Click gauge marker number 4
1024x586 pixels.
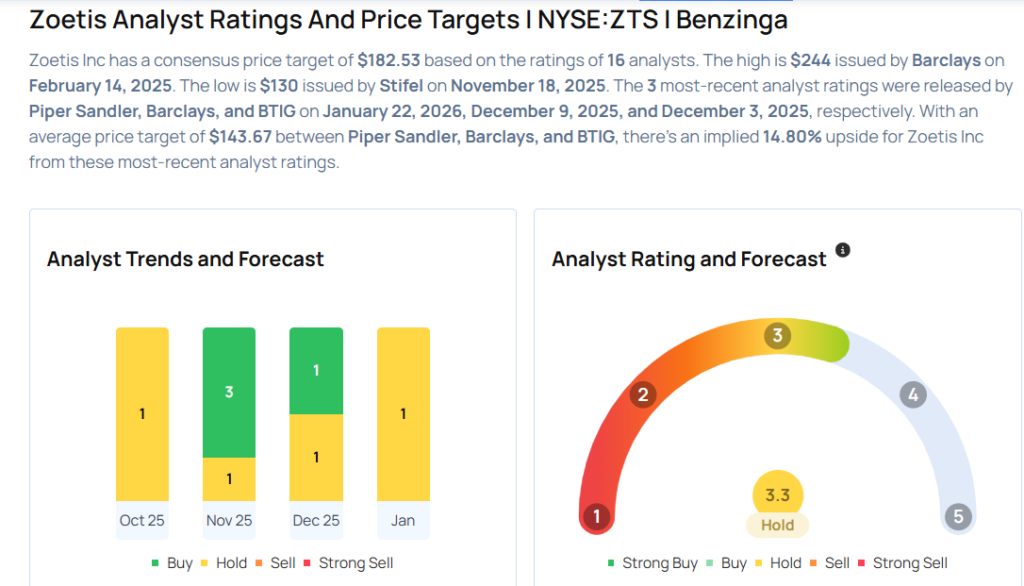click(x=911, y=395)
